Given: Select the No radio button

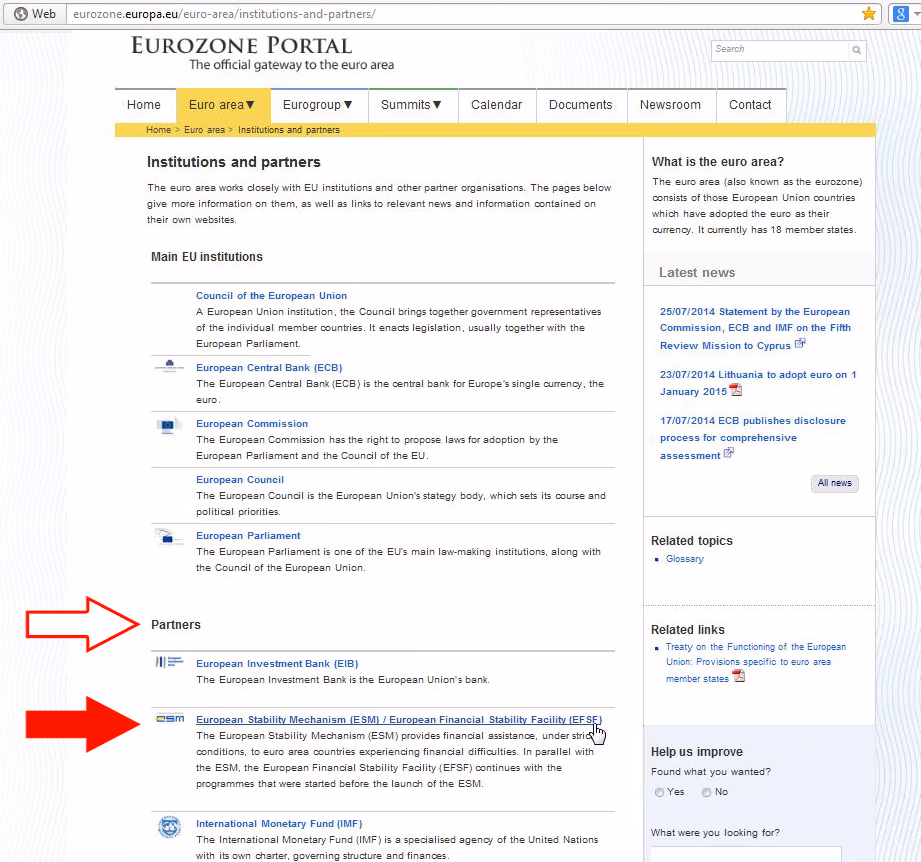Looking at the screenshot, I should click(707, 792).
